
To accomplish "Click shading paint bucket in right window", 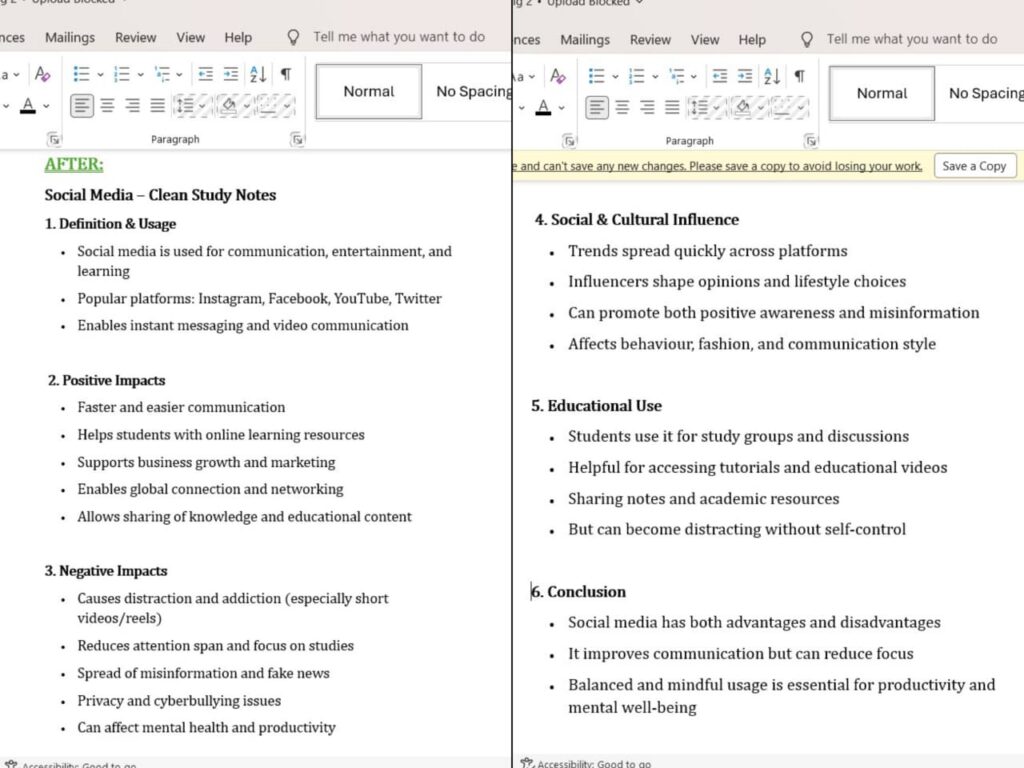I will point(743,107).
